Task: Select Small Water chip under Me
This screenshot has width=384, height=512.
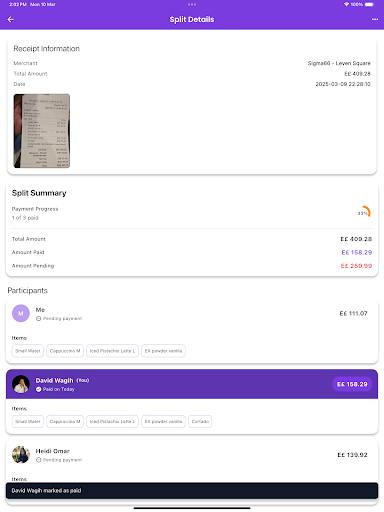Action: click(x=28, y=351)
